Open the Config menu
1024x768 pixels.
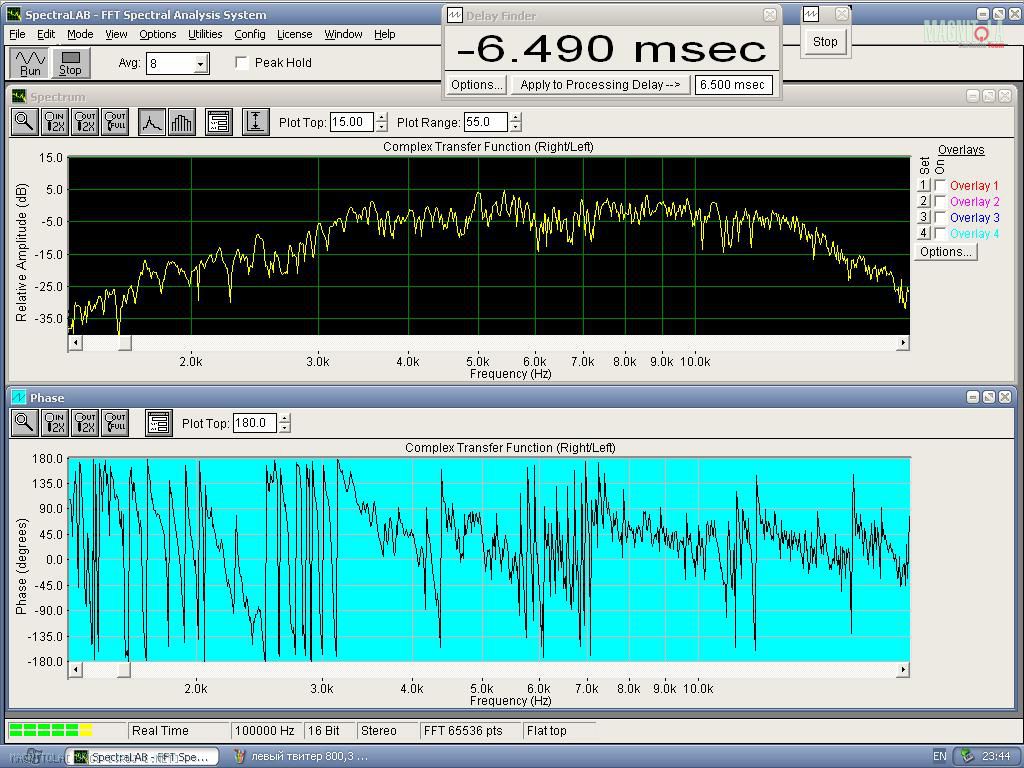[x=249, y=34]
